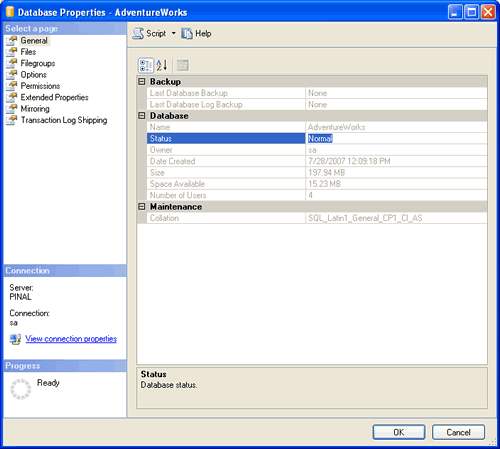Image resolution: width=500 pixels, height=449 pixels.
Task: Select the Number of Users row
Action: tap(317, 195)
